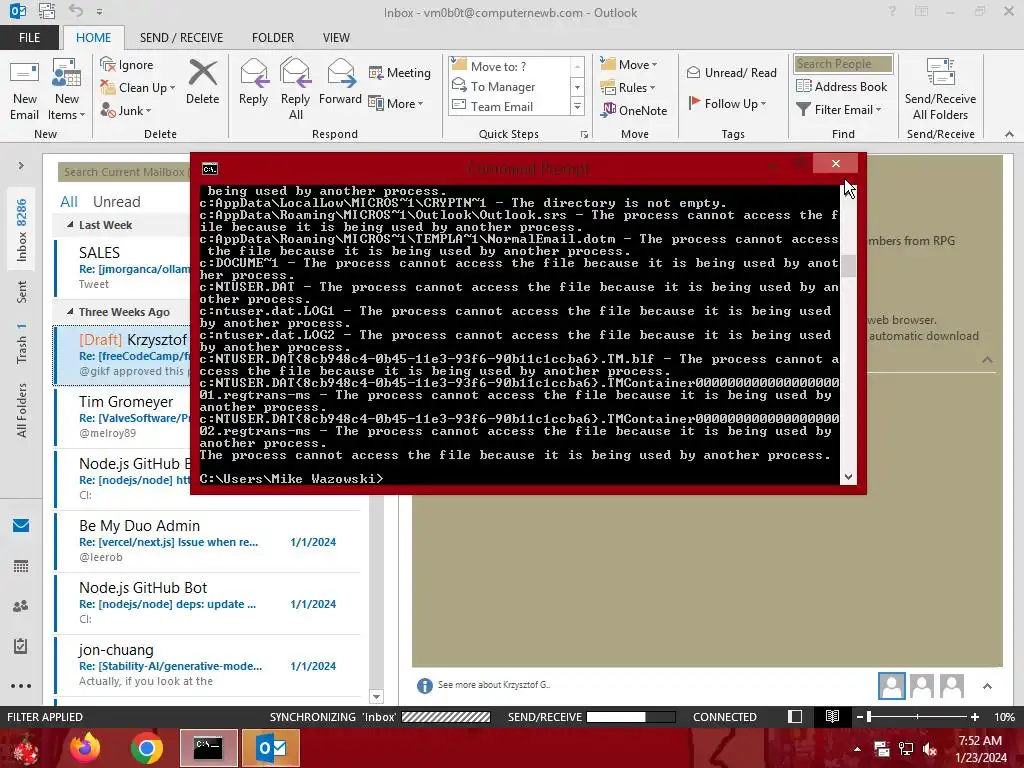Open Firefox from taskbar
This screenshot has width=1024, height=768.
85,748
